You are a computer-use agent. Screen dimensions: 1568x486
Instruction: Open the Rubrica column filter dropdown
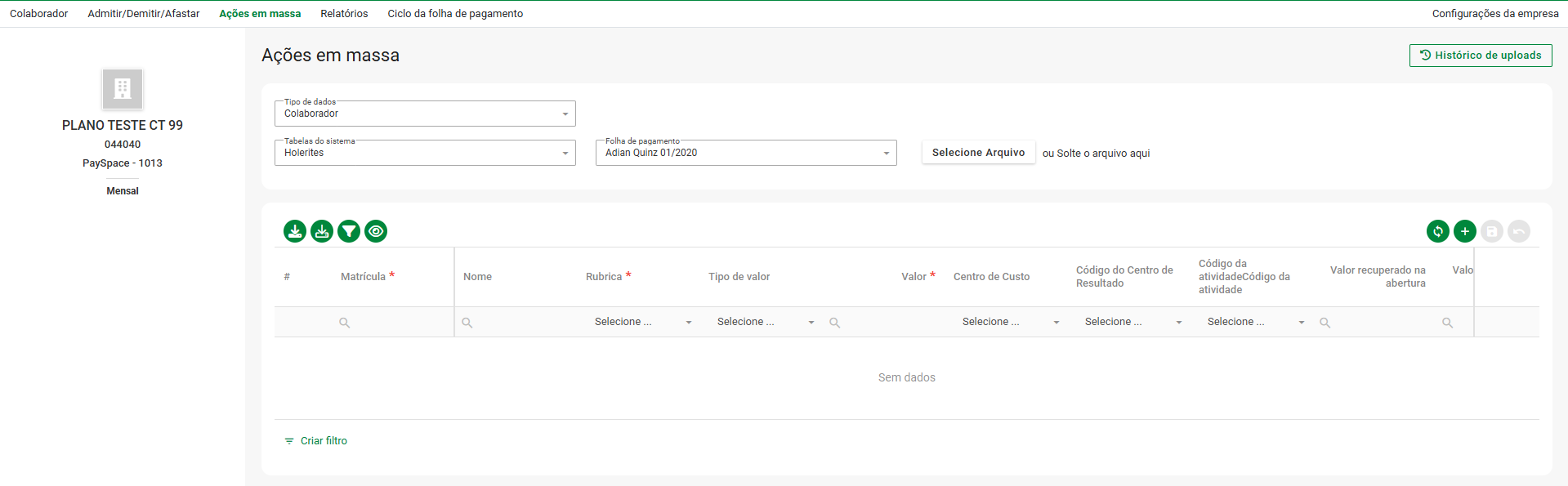click(642, 322)
